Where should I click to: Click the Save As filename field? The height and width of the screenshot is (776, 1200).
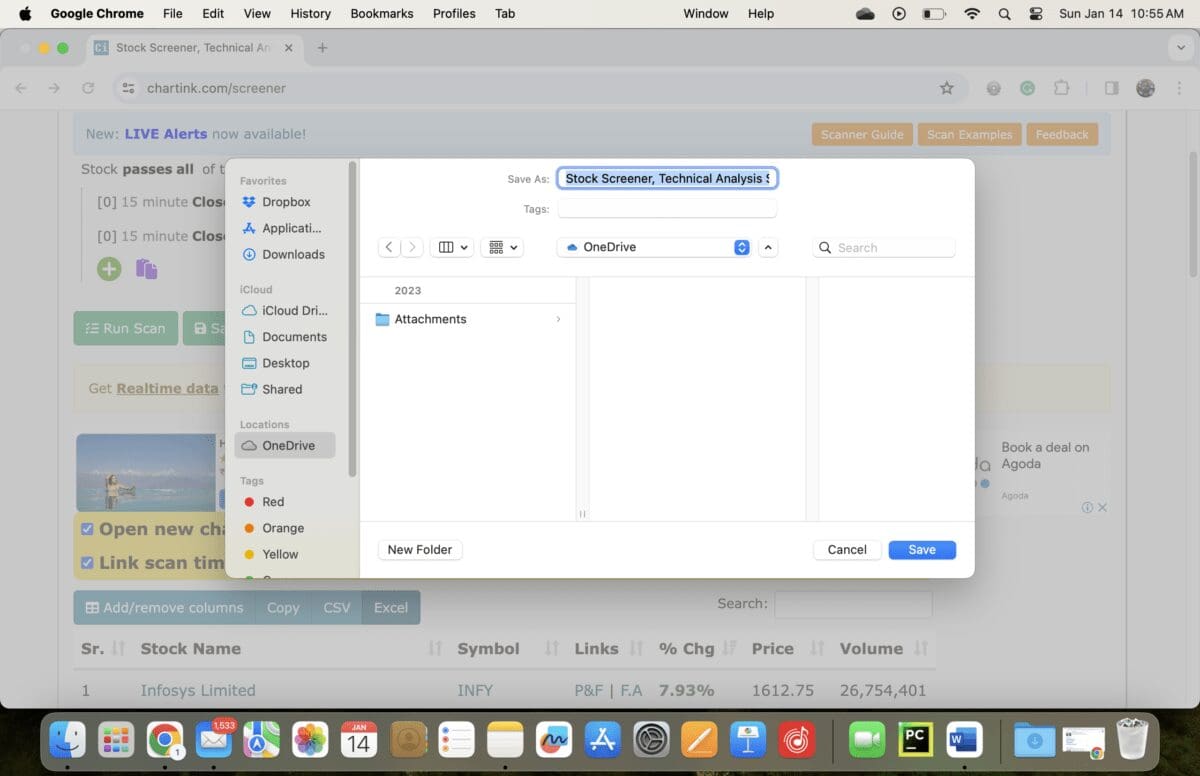(667, 178)
